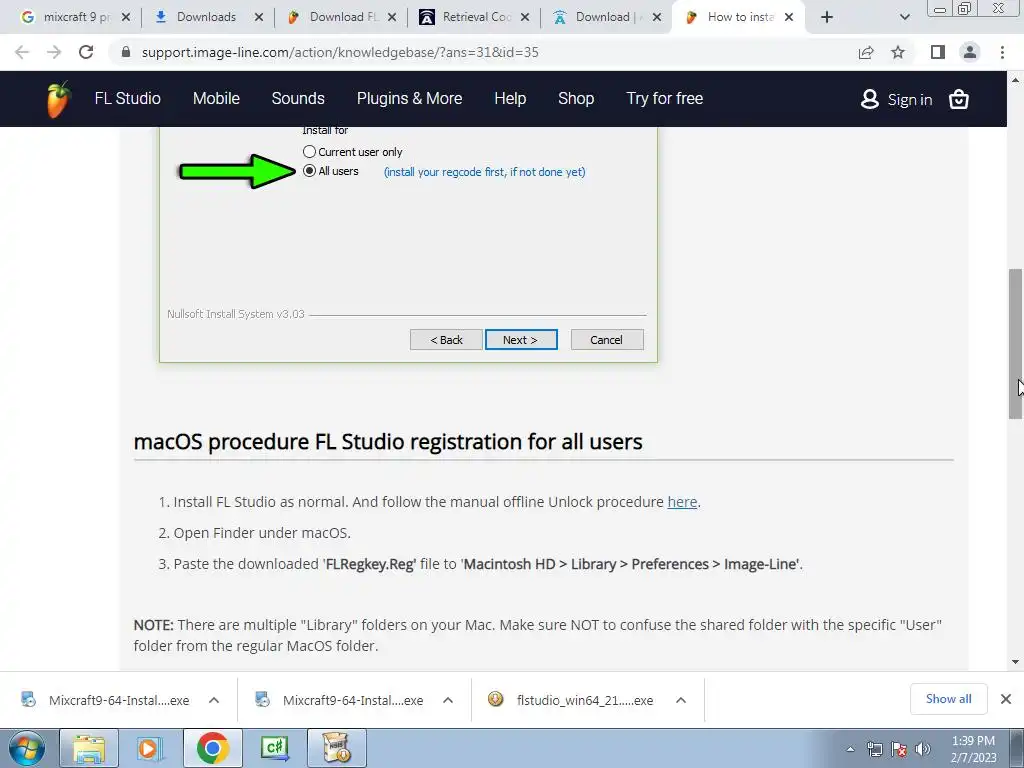Click the FL Studio fruit logo
Image resolution: width=1024 pixels, height=768 pixels.
tap(58, 99)
